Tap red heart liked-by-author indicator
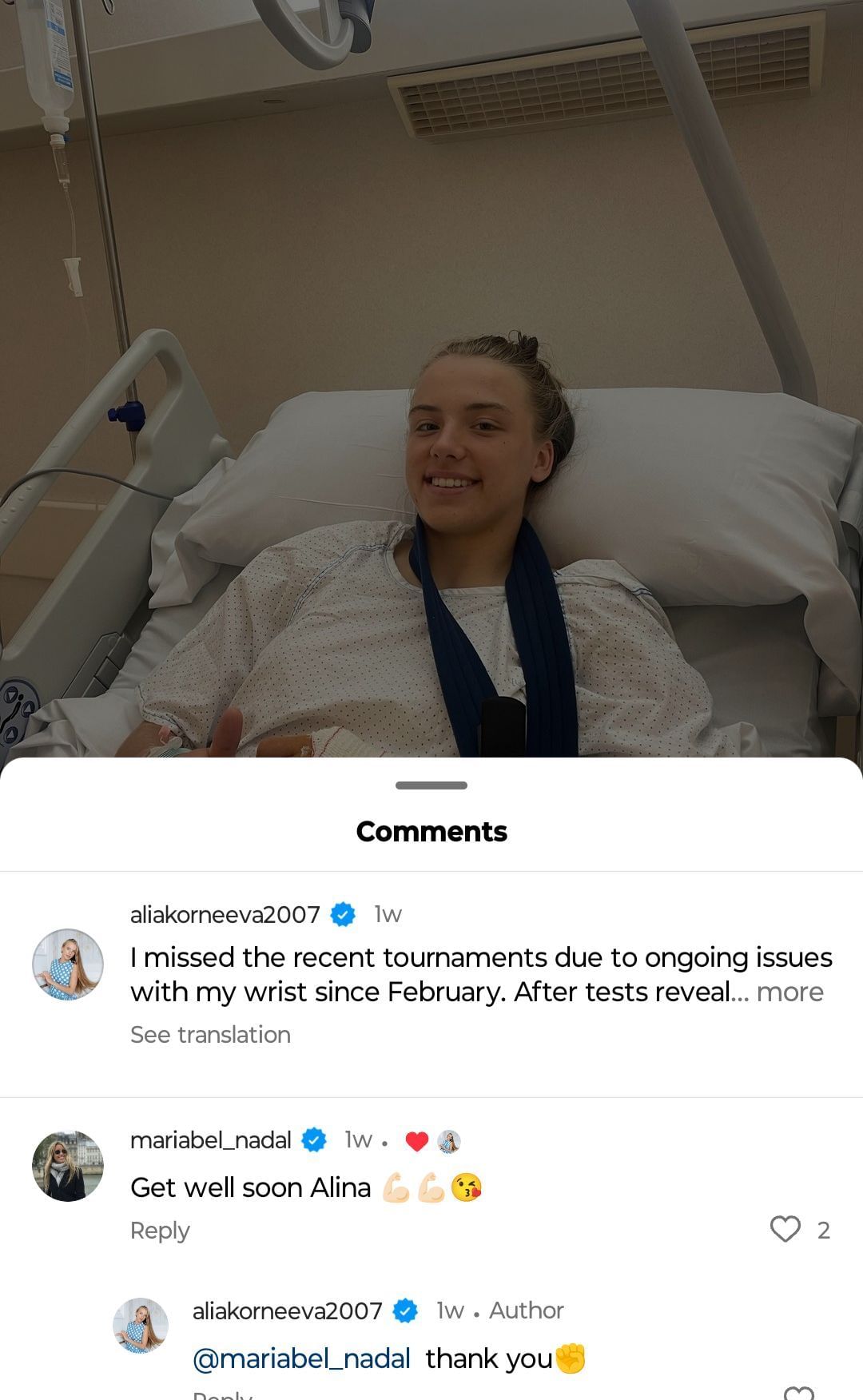Image resolution: width=863 pixels, height=1400 pixels. point(417,1141)
